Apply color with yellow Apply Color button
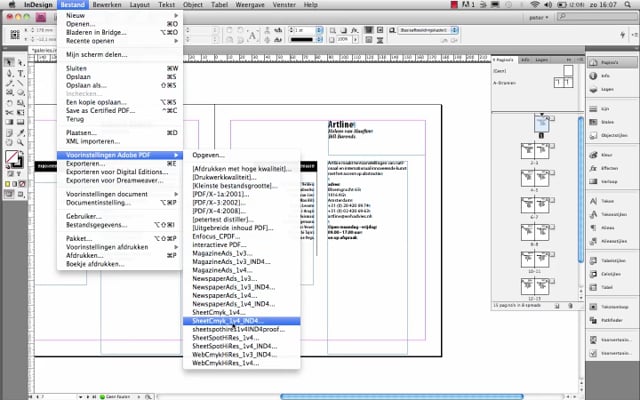 7,184
